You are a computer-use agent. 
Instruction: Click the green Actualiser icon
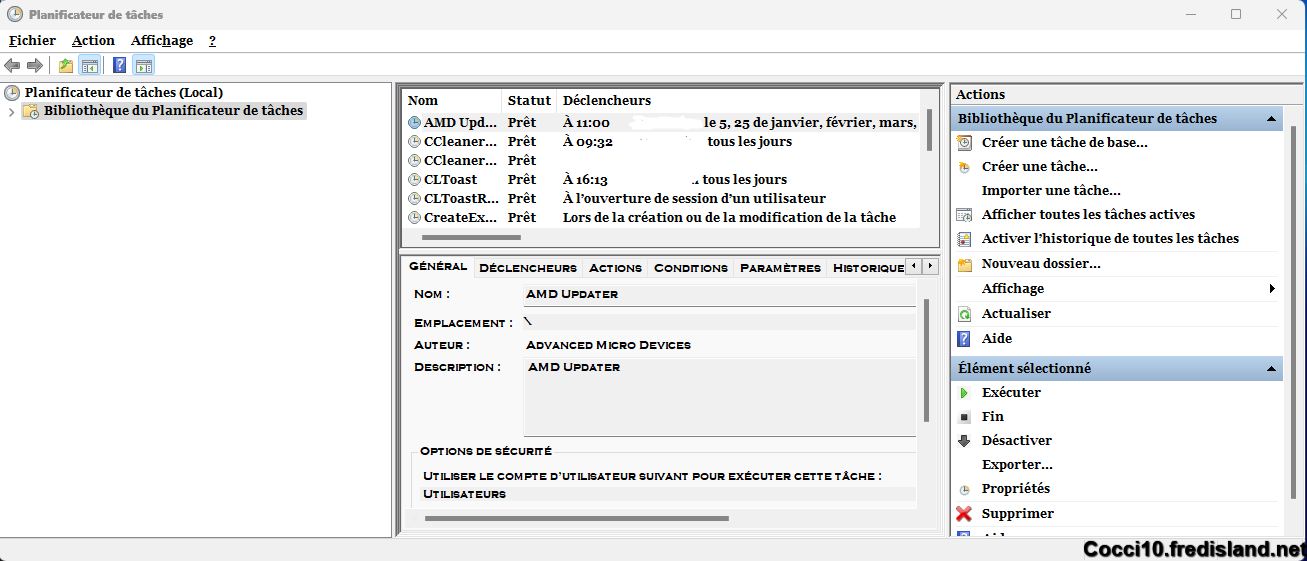(x=964, y=314)
